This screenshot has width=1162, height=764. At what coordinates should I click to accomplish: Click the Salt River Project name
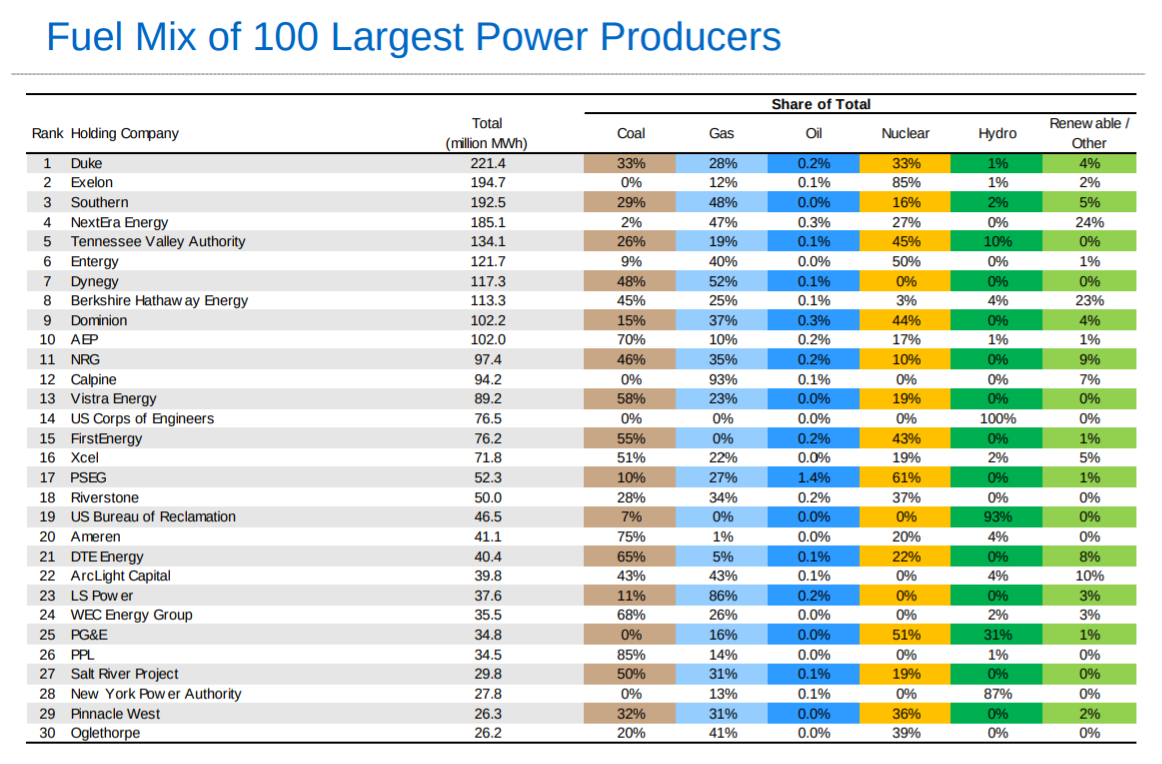[x=124, y=674]
